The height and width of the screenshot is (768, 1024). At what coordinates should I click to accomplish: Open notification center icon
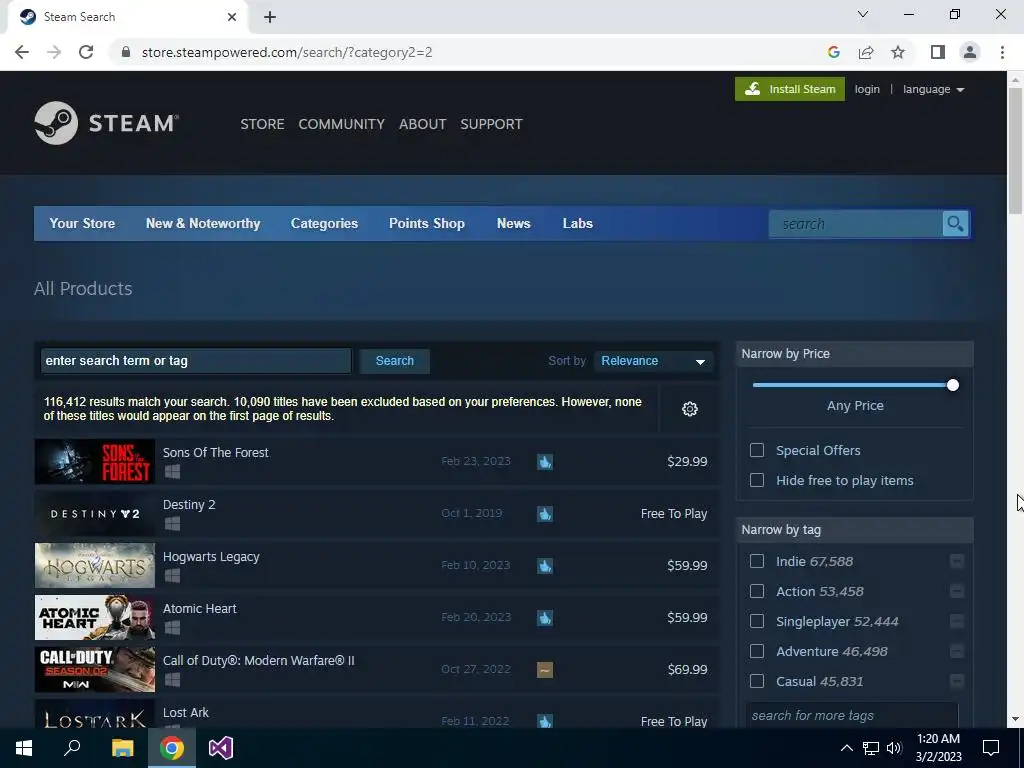click(991, 748)
